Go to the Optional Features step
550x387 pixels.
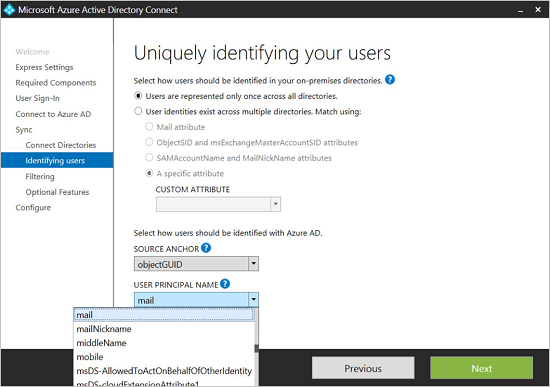pyautogui.click(x=57, y=192)
